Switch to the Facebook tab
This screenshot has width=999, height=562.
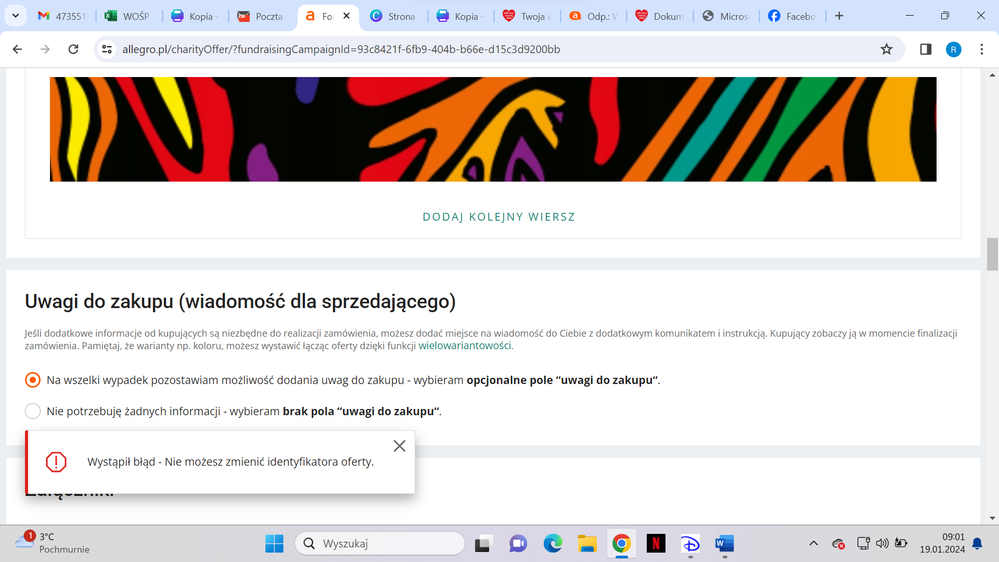point(792,16)
